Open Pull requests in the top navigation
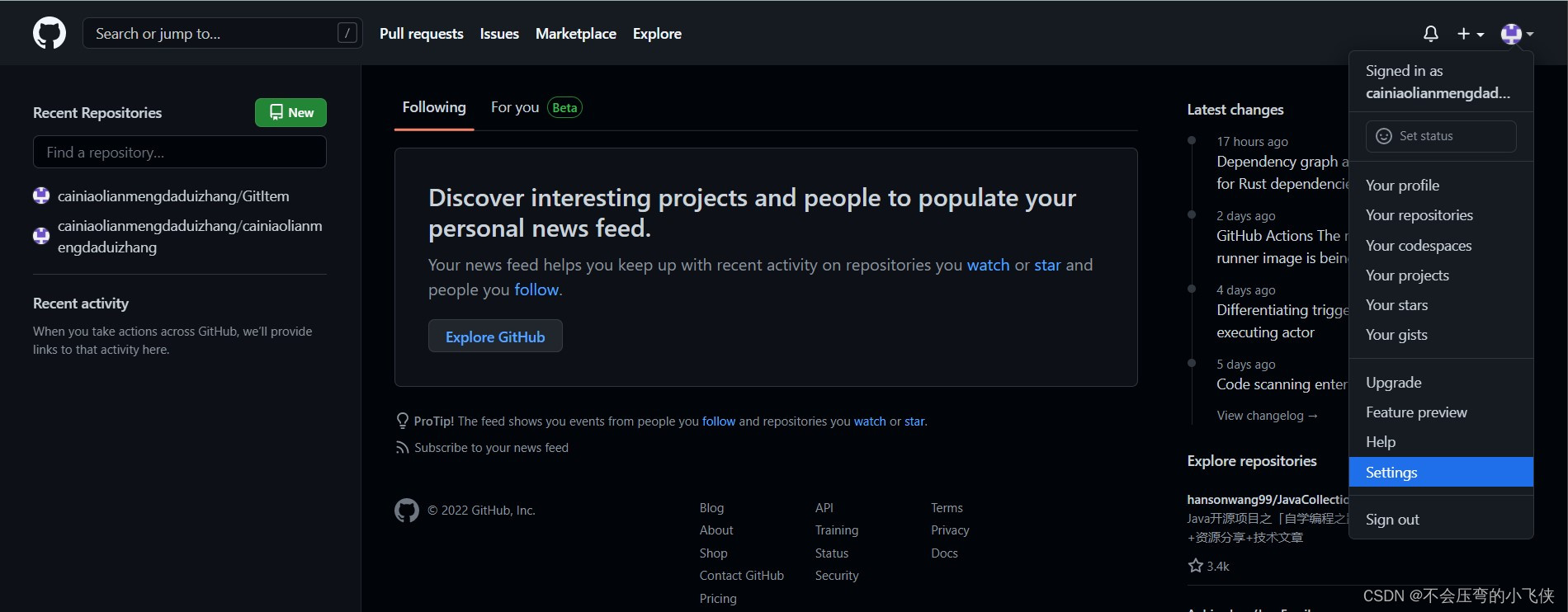1568x612 pixels. 422,34
